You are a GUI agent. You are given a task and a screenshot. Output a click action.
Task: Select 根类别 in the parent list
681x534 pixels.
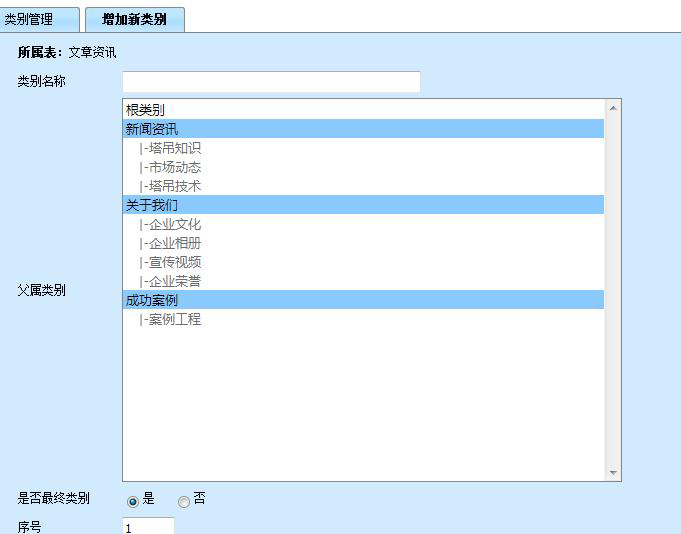pyautogui.click(x=145, y=110)
